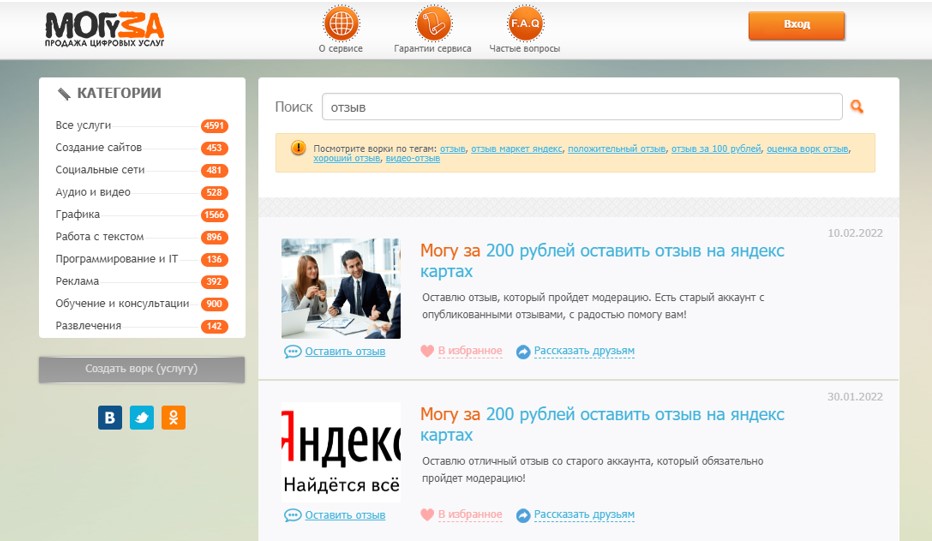Click the date 30.01.2022
The width and height of the screenshot is (932, 541).
click(x=855, y=397)
